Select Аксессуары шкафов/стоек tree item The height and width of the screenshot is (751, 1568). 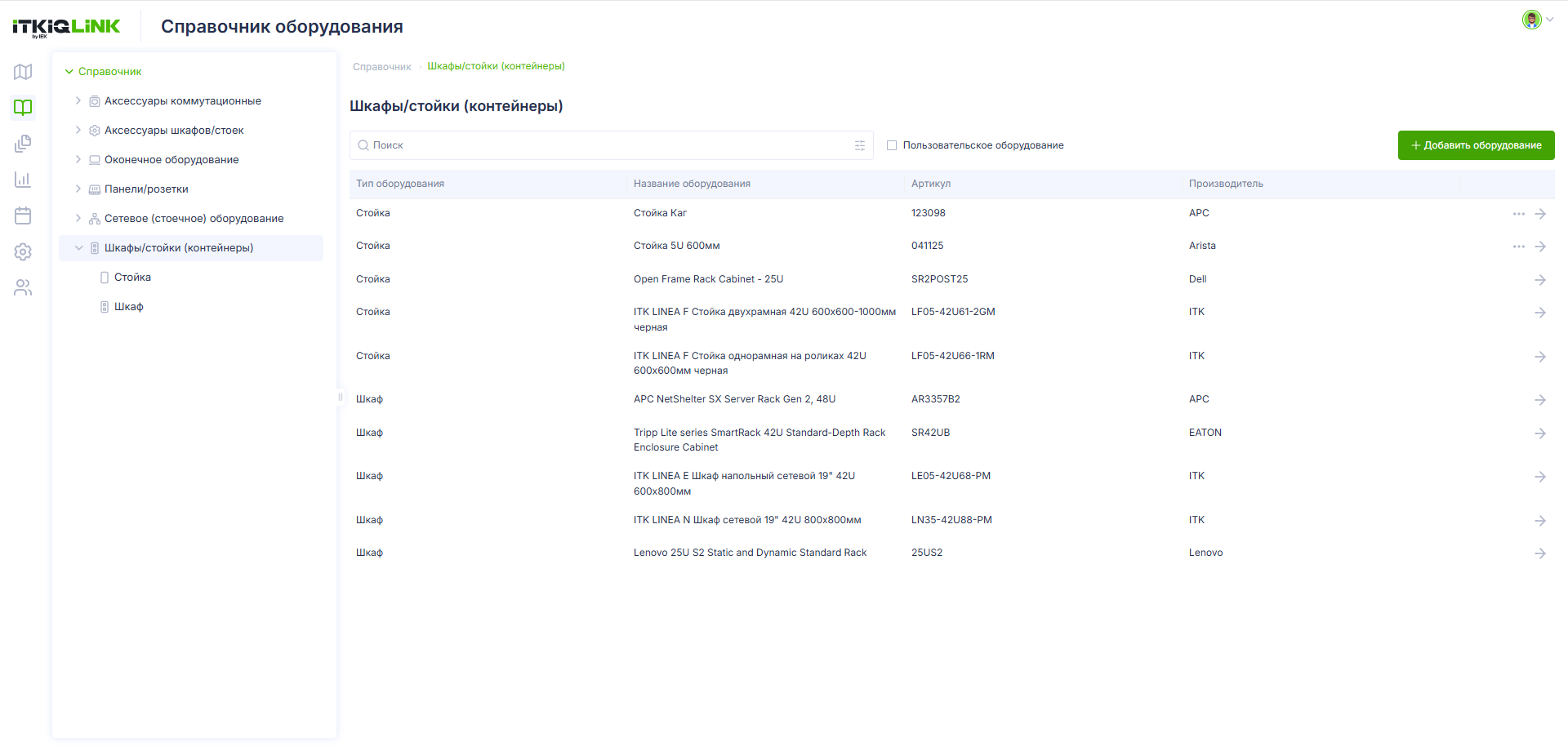coord(174,131)
